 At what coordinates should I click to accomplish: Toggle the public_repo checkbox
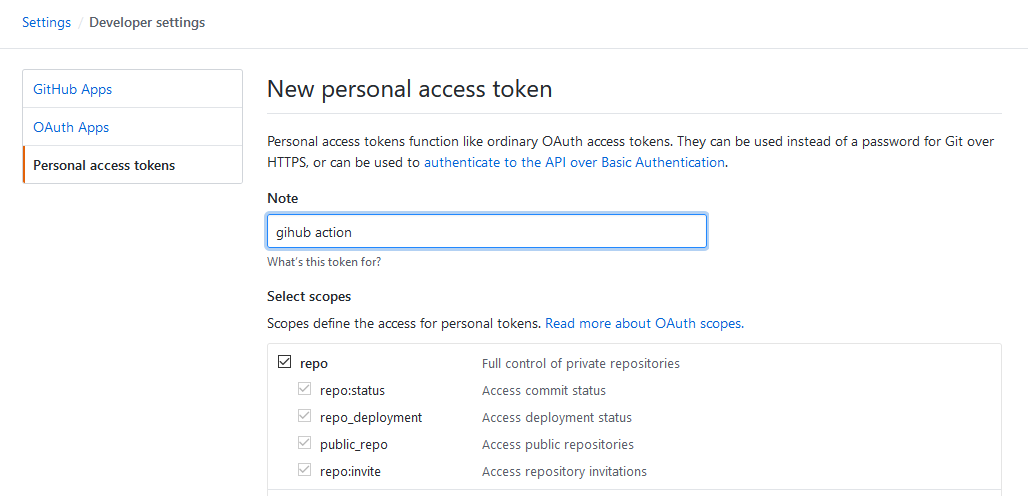coord(304,443)
